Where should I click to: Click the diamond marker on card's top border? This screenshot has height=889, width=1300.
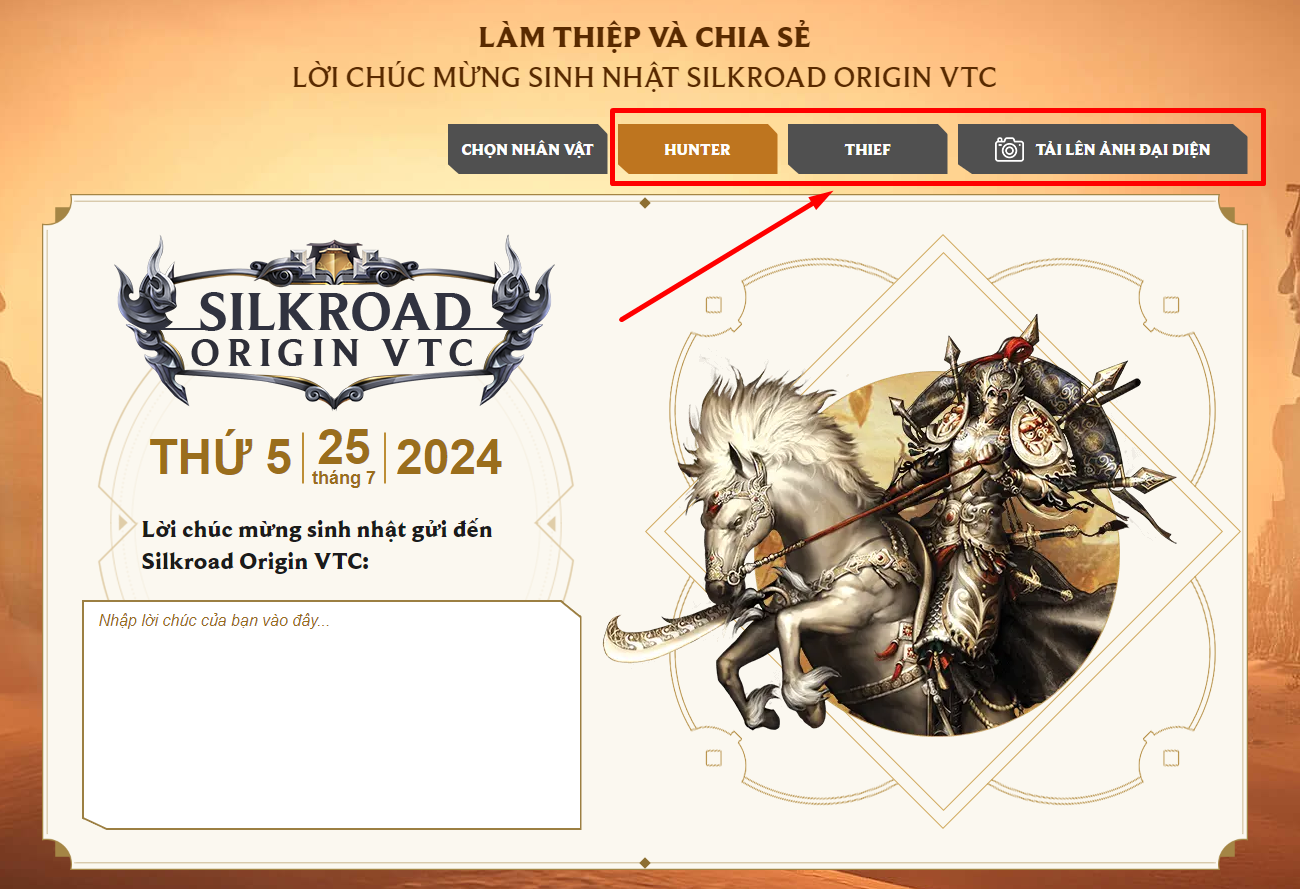(x=645, y=203)
